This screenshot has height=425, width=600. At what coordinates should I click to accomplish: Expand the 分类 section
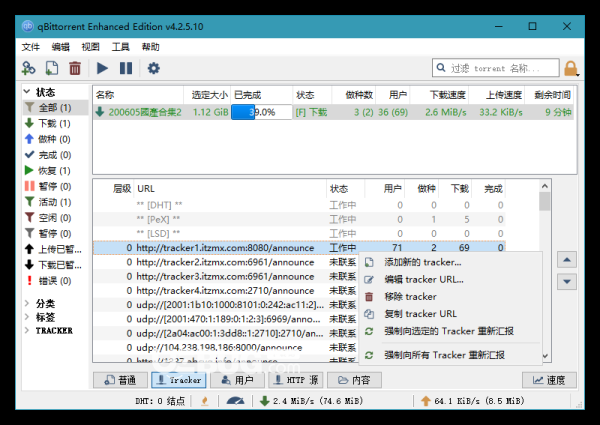(27, 303)
